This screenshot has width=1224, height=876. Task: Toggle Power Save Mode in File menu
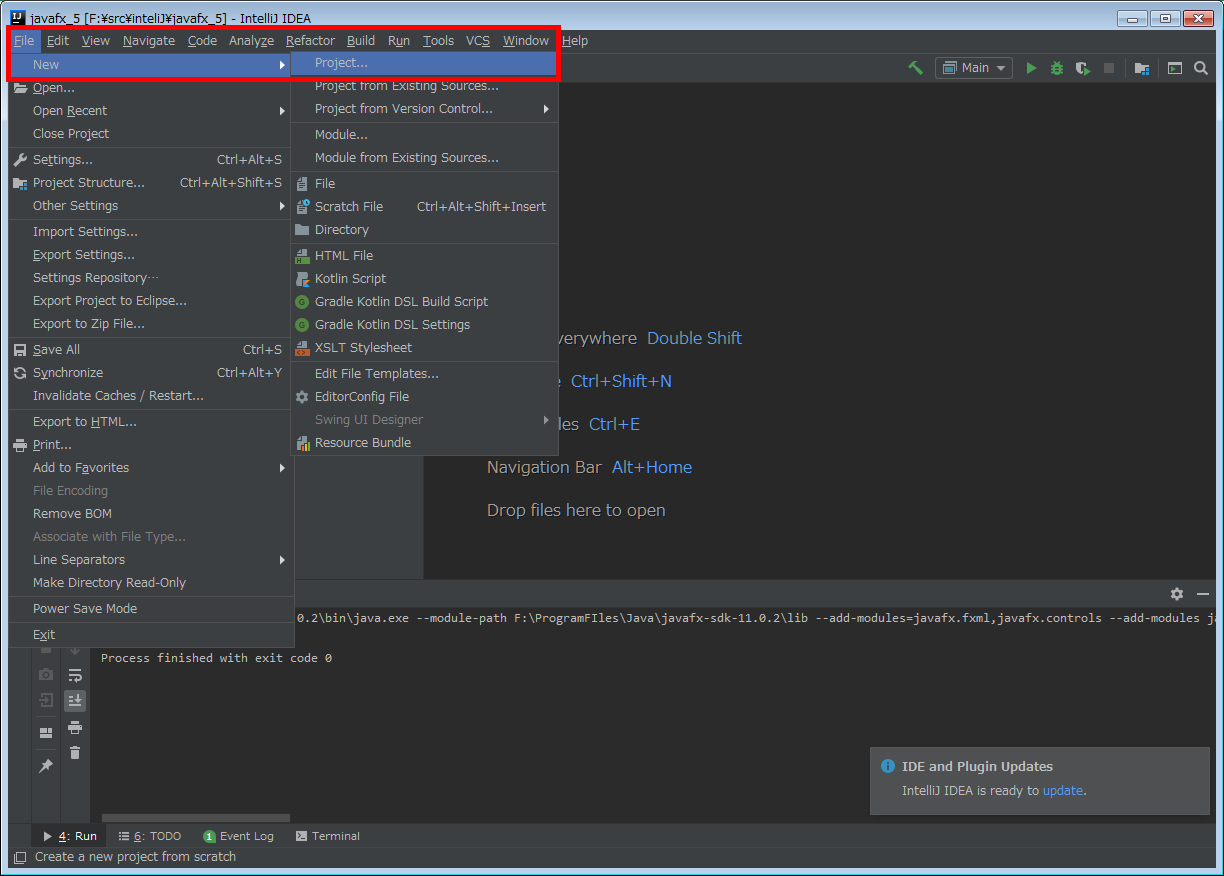[151, 608]
